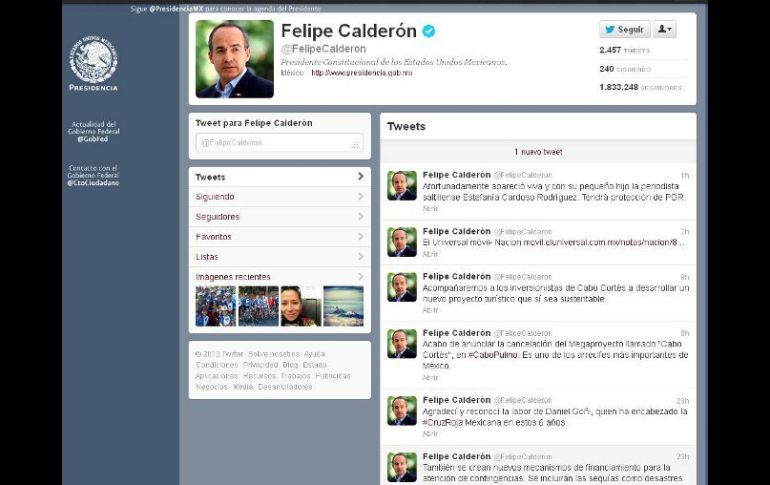Click avatar icon on Estefanía Cardoso tweet
This screenshot has width=770, height=485.
pyautogui.click(x=402, y=186)
